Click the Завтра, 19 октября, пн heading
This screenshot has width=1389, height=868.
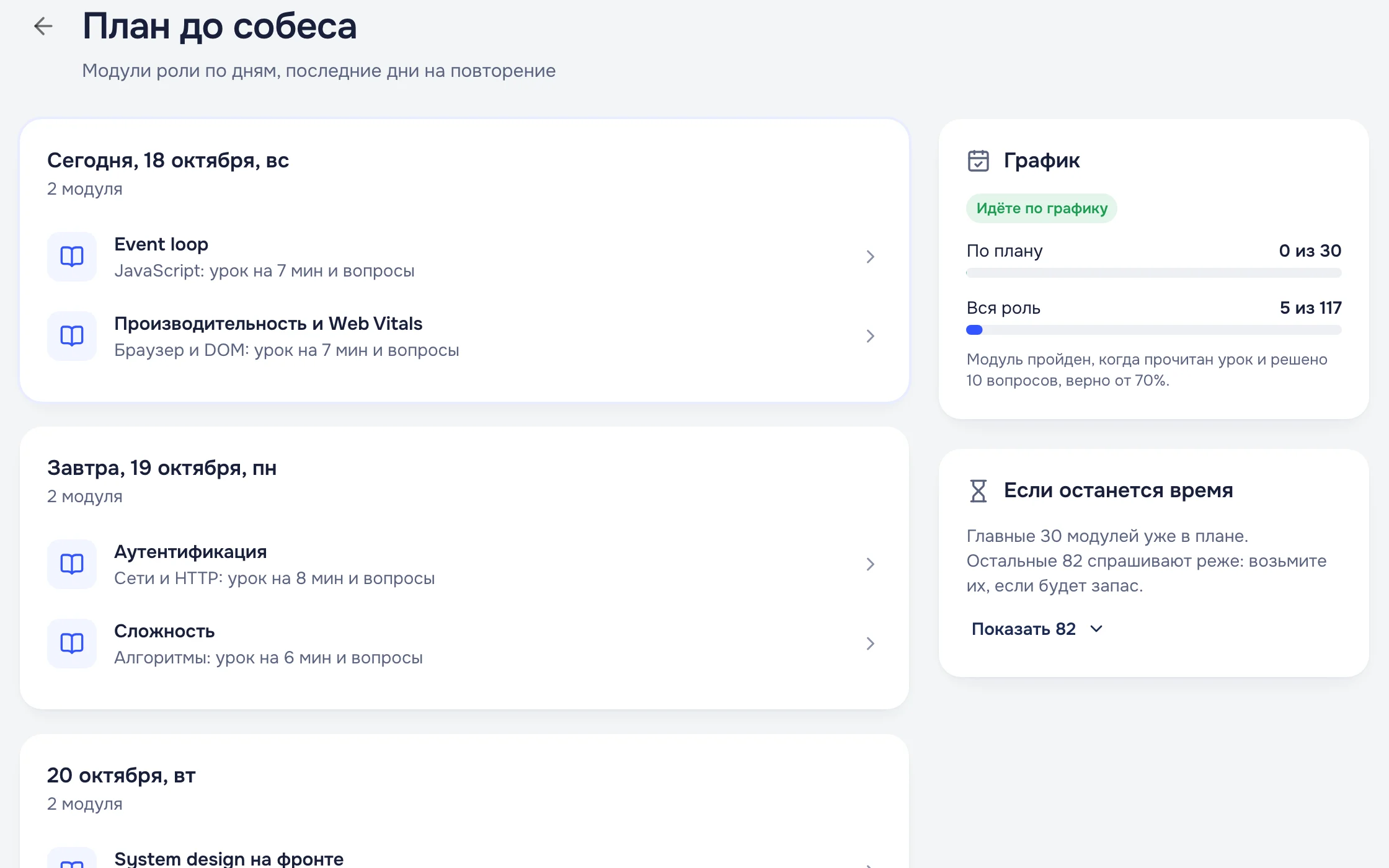click(x=162, y=468)
